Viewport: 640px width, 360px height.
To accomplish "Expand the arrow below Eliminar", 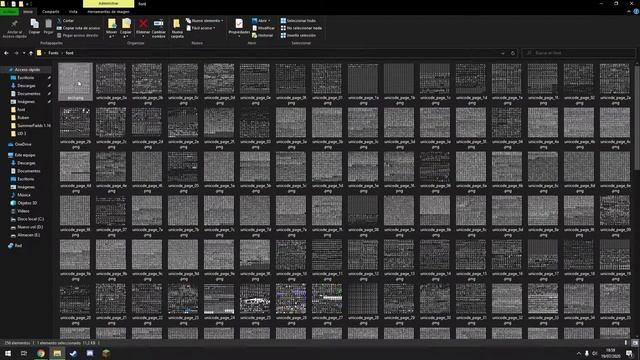I will 143,37.
